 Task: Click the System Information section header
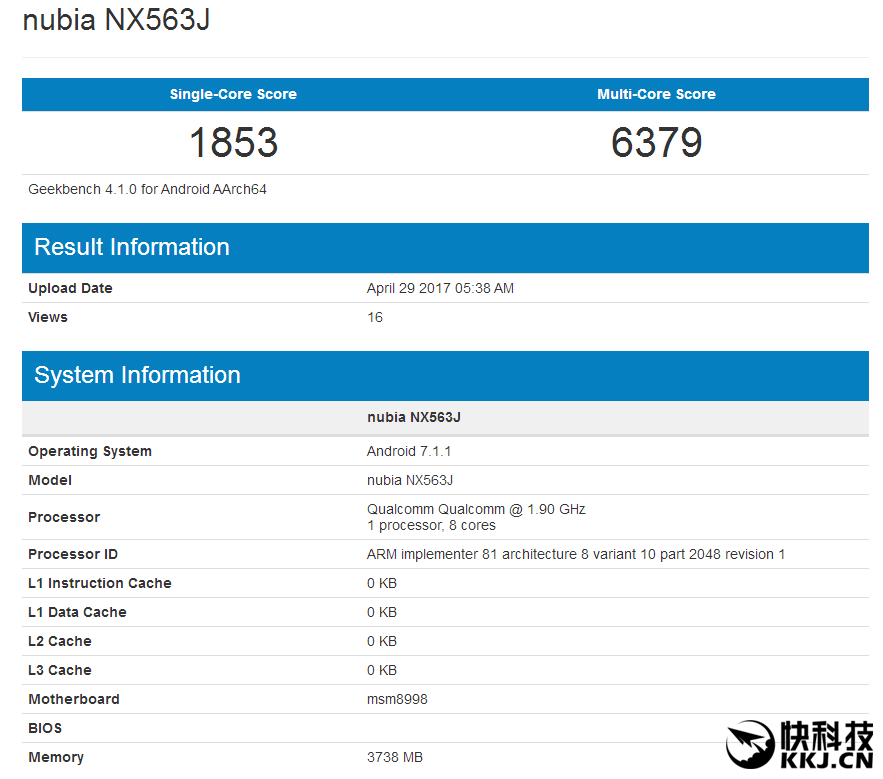point(137,375)
